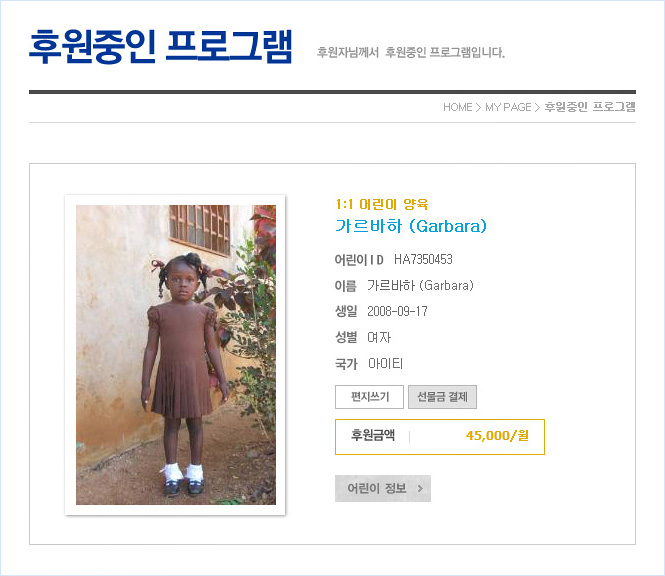Click the 성별 value 여자
The width and height of the screenshot is (665, 576).
pyautogui.click(x=379, y=337)
